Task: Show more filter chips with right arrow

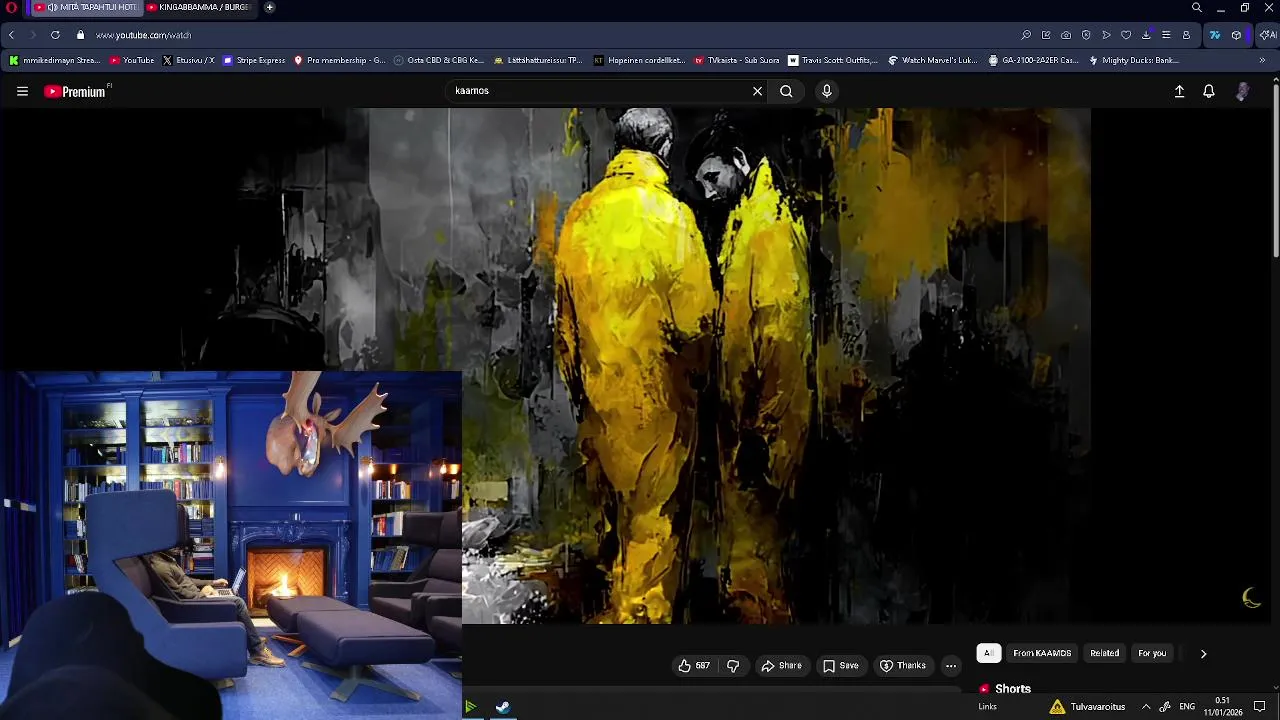Action: coord(1203,654)
